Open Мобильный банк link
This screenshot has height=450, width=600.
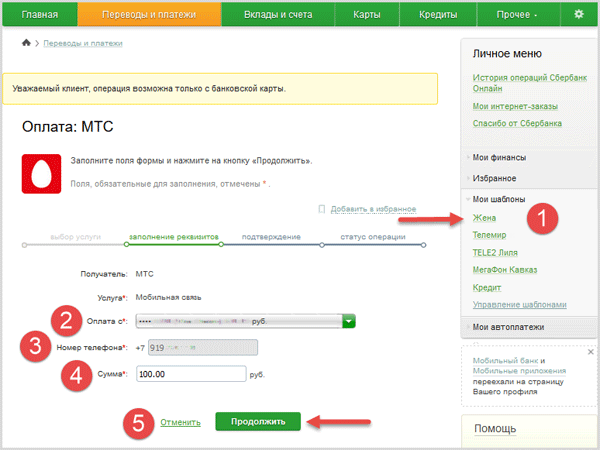(505, 360)
